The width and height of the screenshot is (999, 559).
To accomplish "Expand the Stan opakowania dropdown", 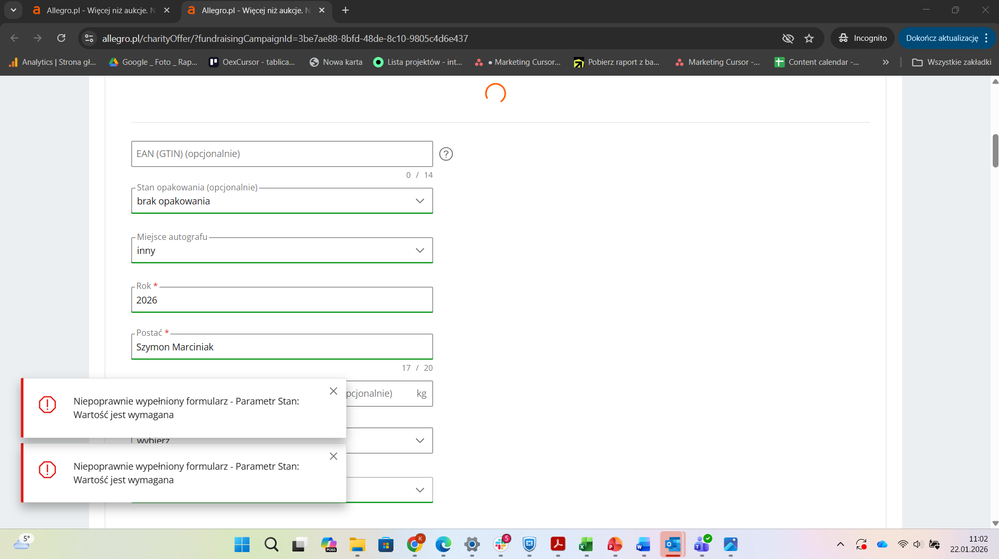I will [x=420, y=201].
